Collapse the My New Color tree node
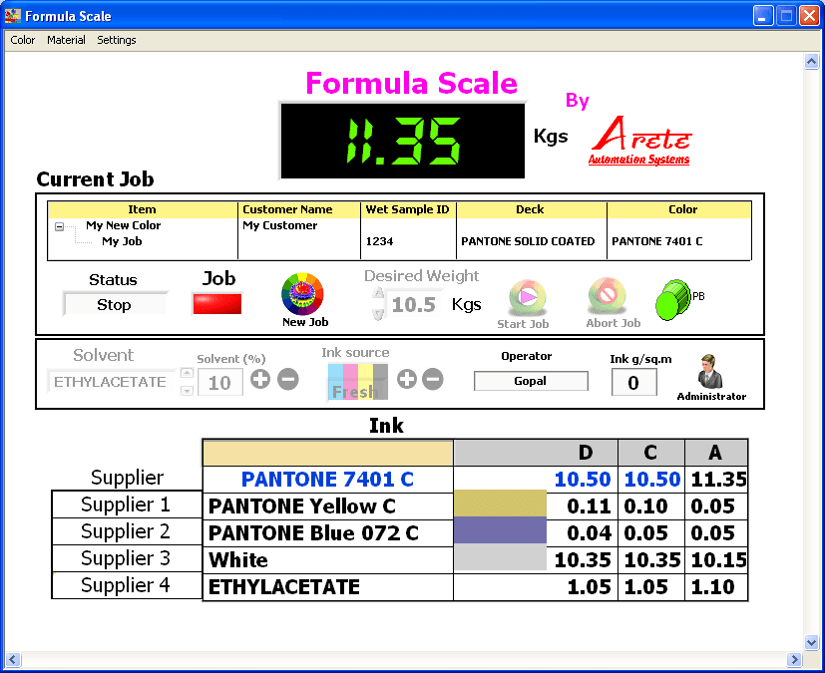825x673 pixels. point(59,227)
